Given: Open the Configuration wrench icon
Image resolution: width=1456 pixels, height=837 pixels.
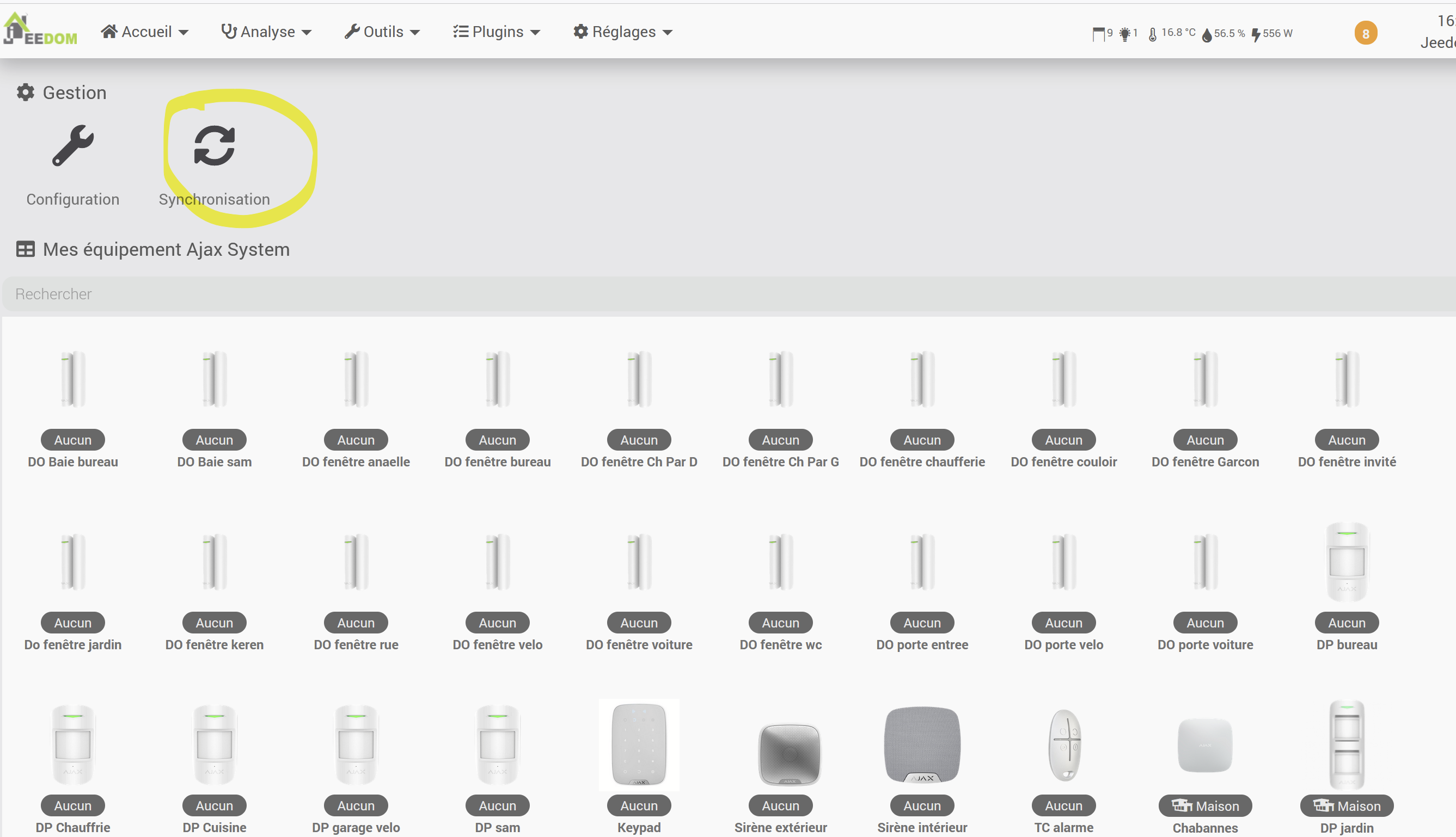Looking at the screenshot, I should point(73,146).
